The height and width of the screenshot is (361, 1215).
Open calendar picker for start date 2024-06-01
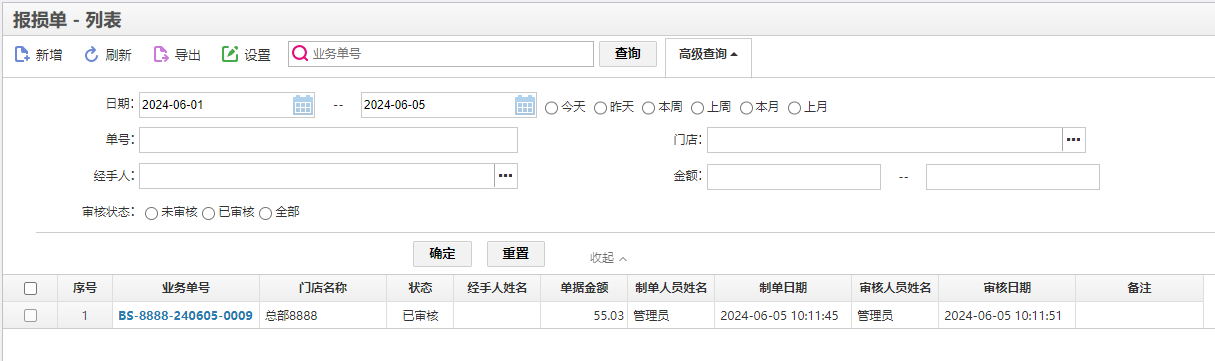tap(303, 105)
